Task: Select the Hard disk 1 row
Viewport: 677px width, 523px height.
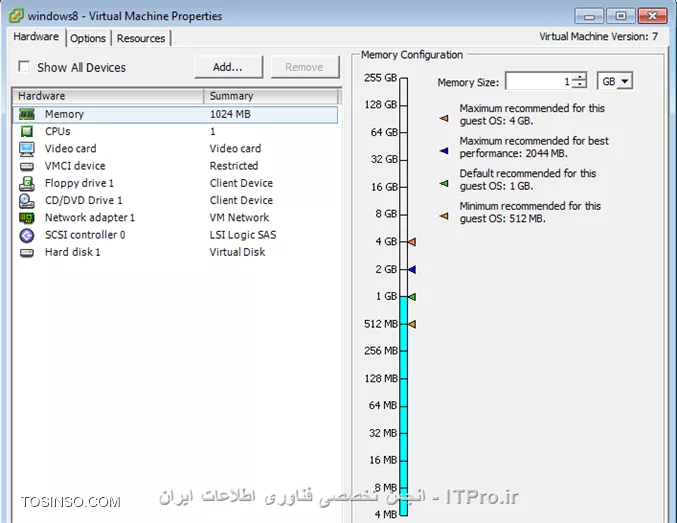Action: point(175,252)
